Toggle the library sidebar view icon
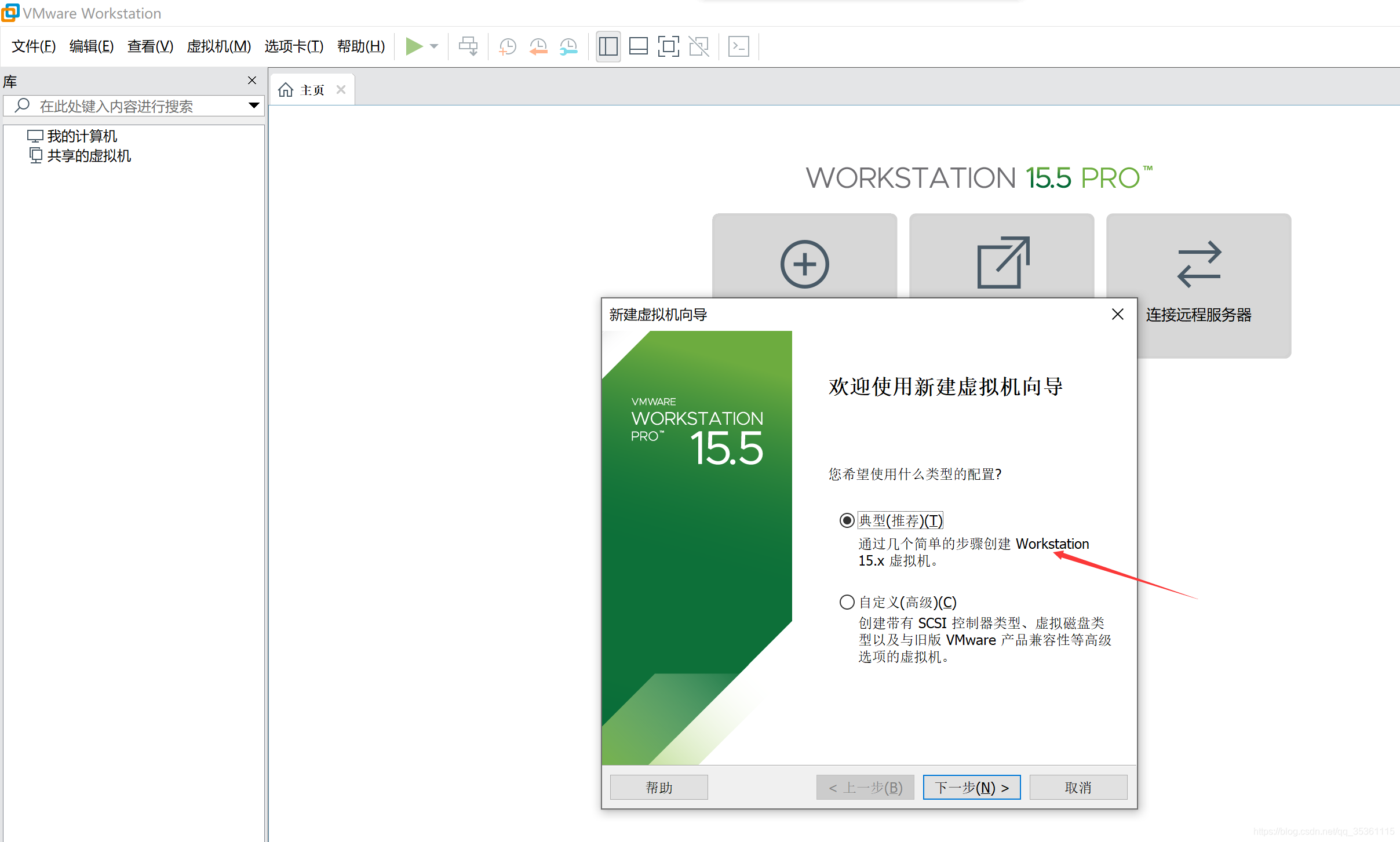 point(608,46)
